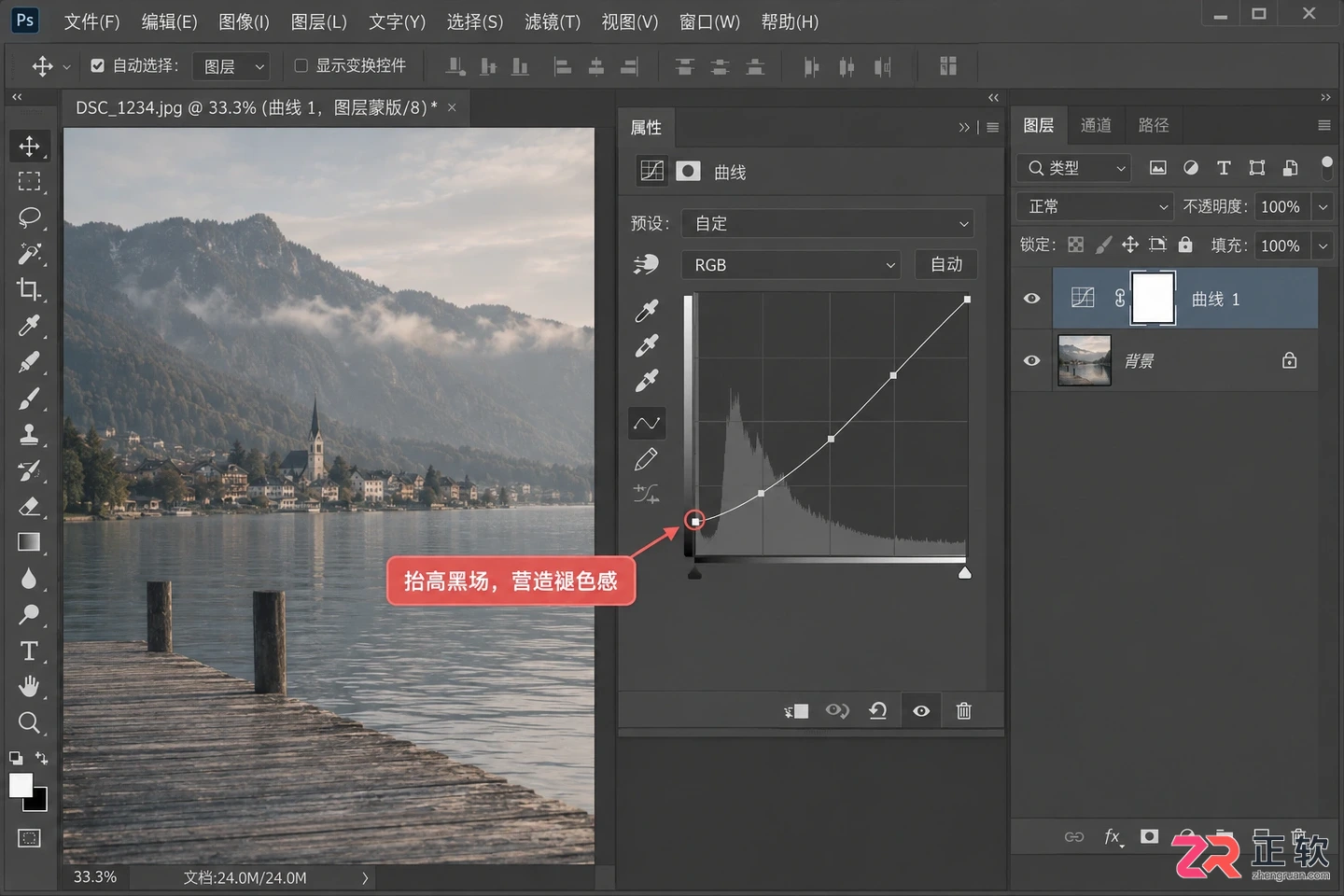1344x896 pixels.
Task: Select the Type tool
Action: 29,651
